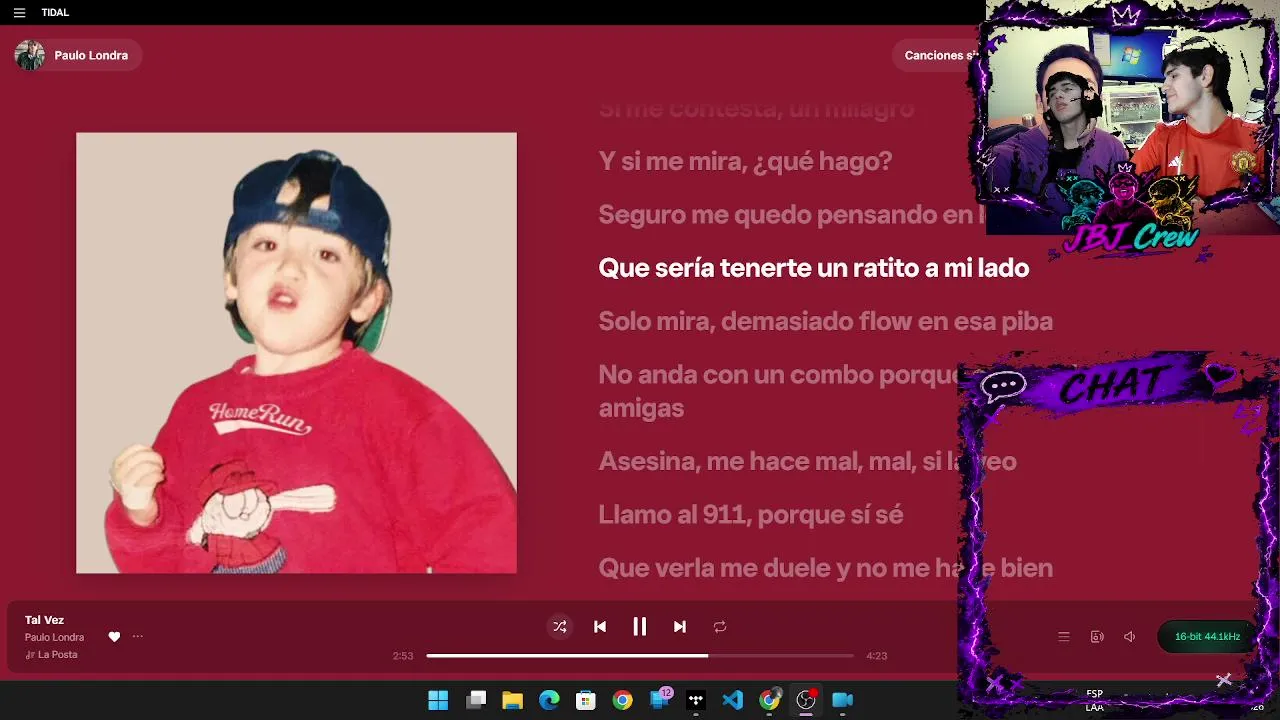Toggle shuffle playback
This screenshot has height=720, width=1280.
[x=560, y=627]
